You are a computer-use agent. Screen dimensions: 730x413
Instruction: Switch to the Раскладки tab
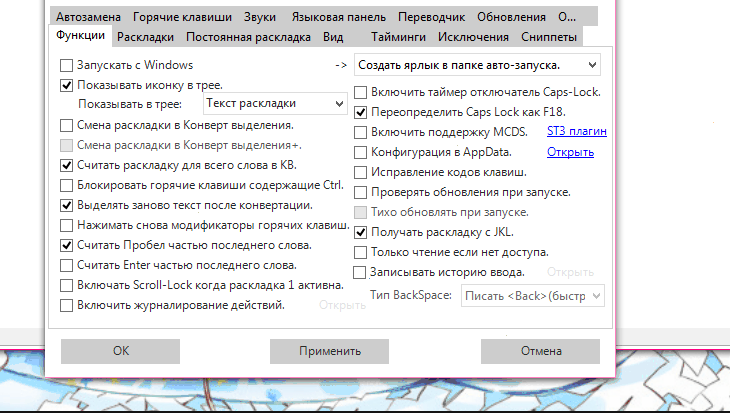(145, 37)
